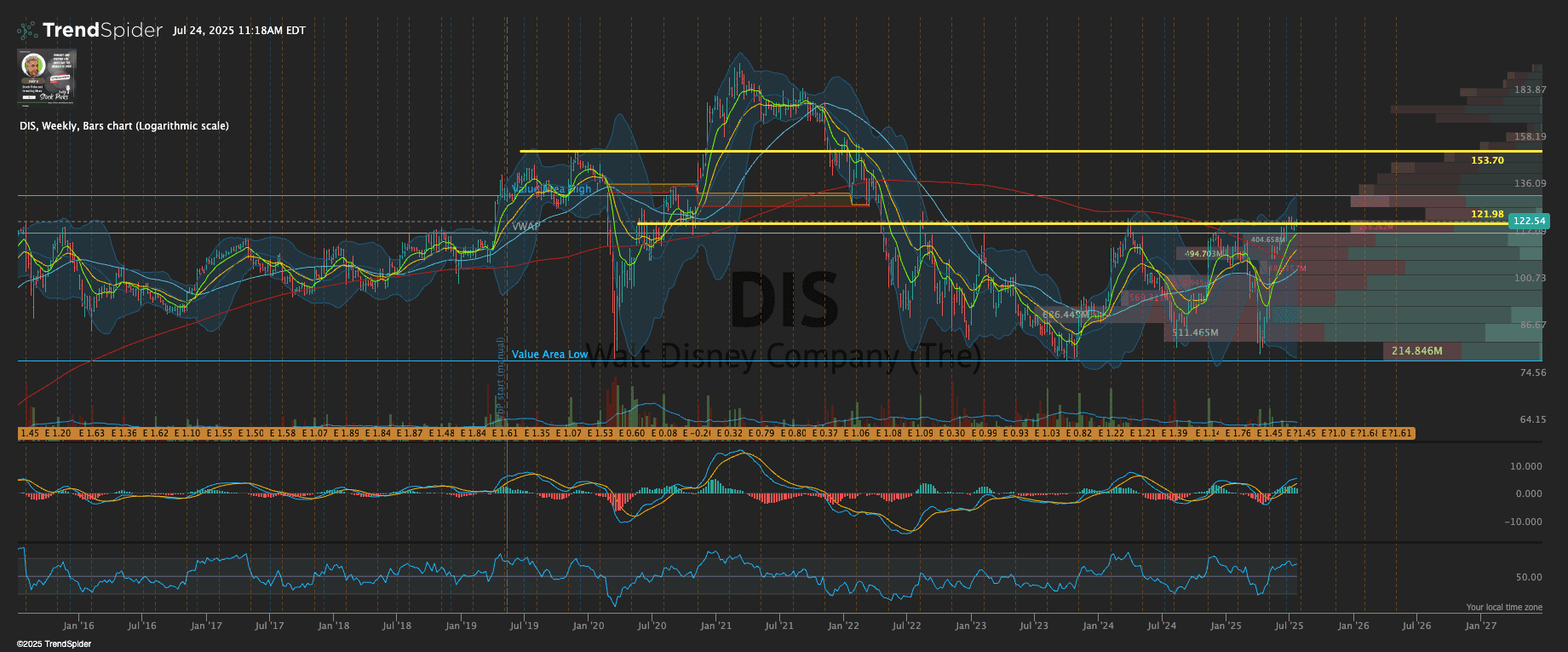1568x652 pixels.
Task: Click the Your local time zone note
Action: pos(1504,608)
